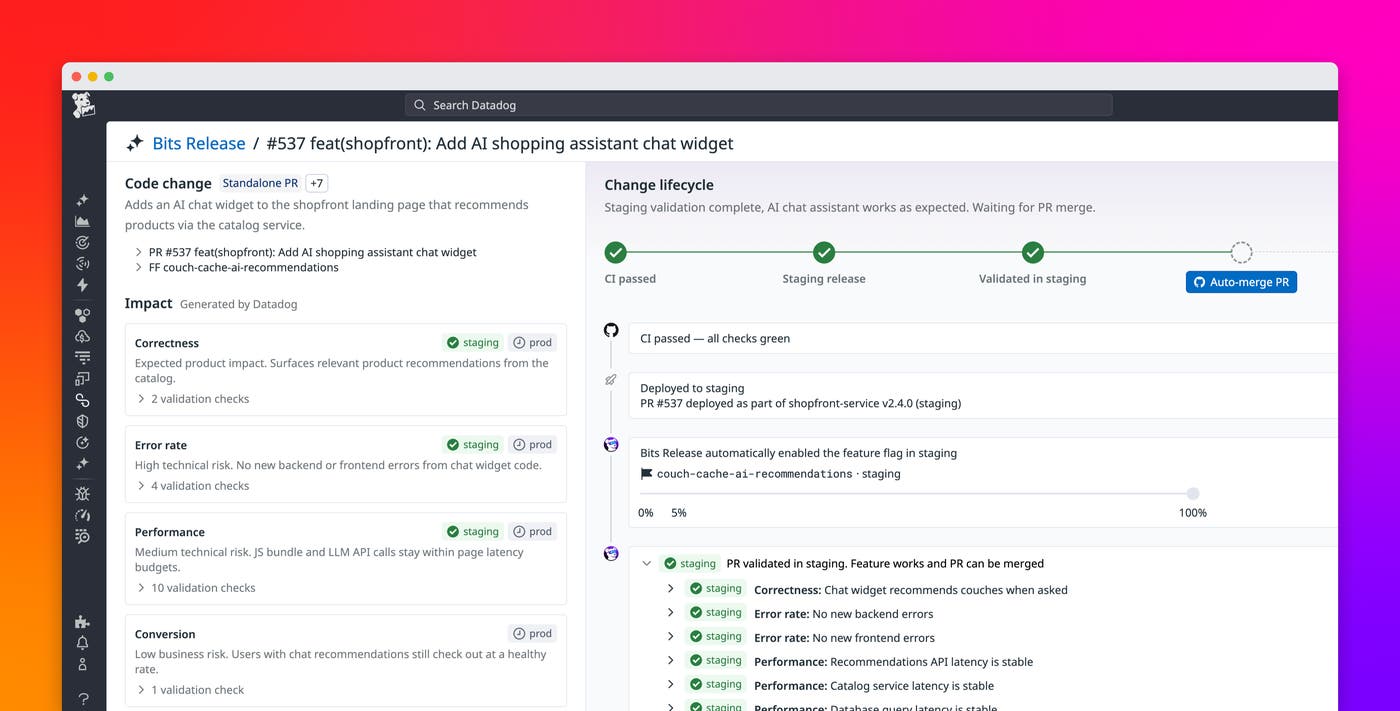
Task: Click the flag icon before couch-cache-ai-recommendations
Action: tap(646, 474)
